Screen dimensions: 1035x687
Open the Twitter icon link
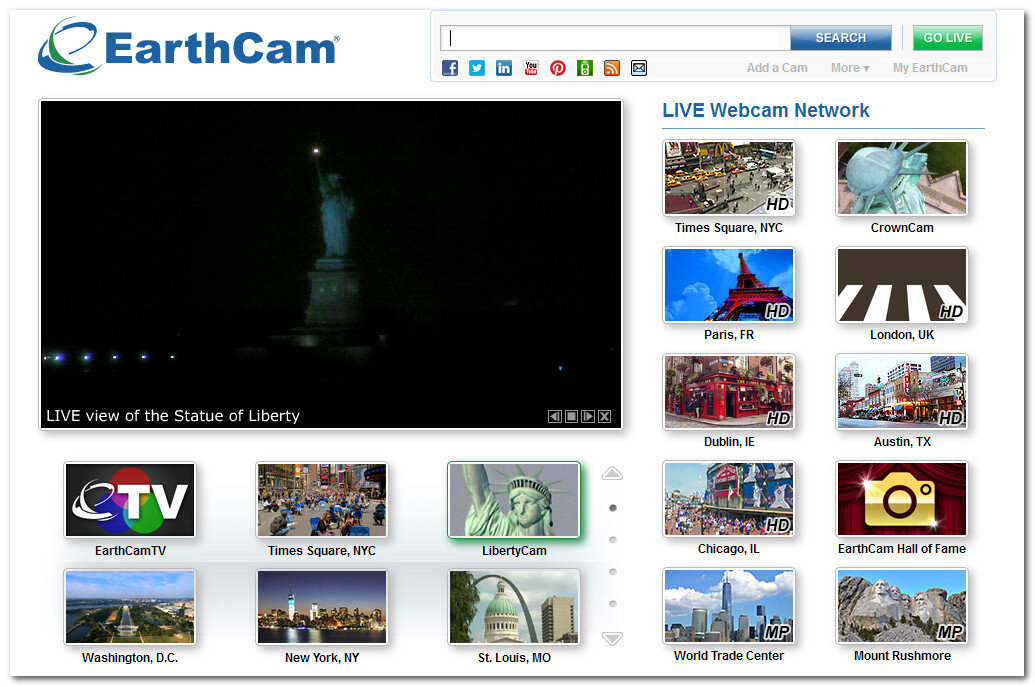[477, 68]
